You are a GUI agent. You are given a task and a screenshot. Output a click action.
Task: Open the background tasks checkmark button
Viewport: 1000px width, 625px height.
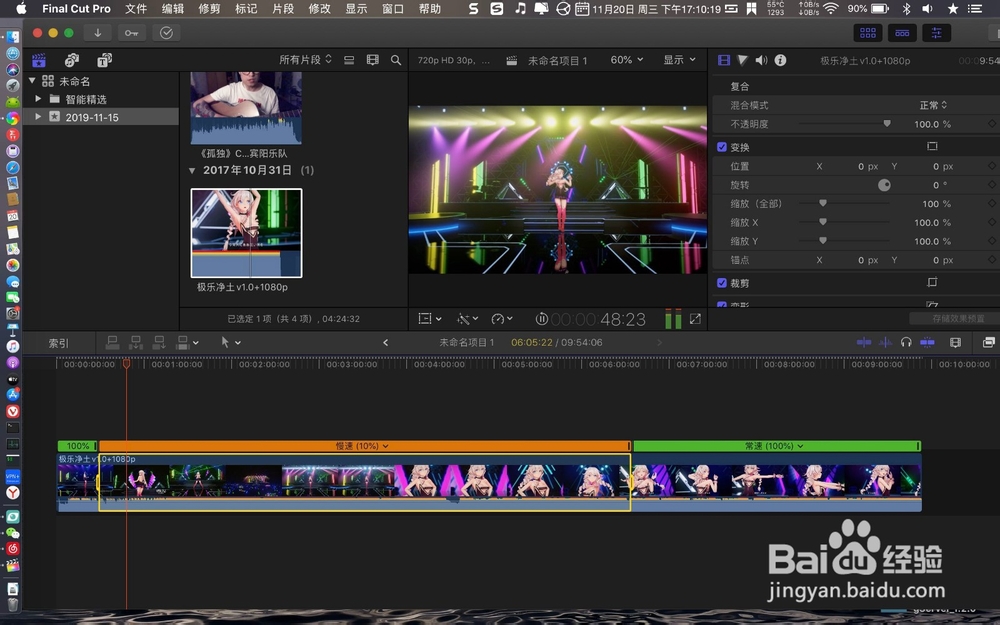coord(166,33)
